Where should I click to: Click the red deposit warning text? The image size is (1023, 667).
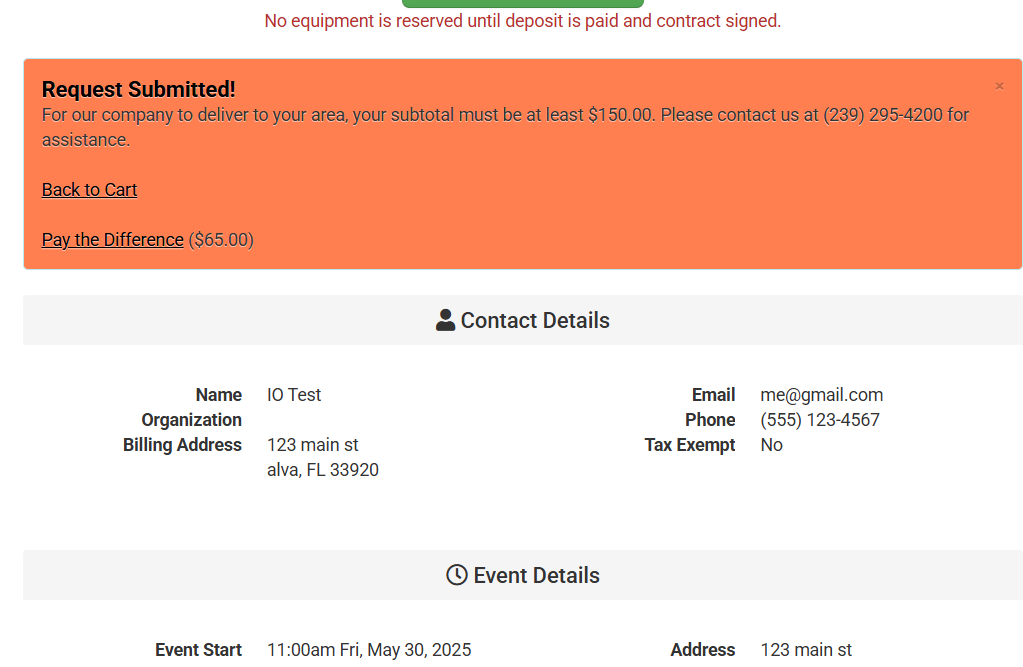[522, 21]
